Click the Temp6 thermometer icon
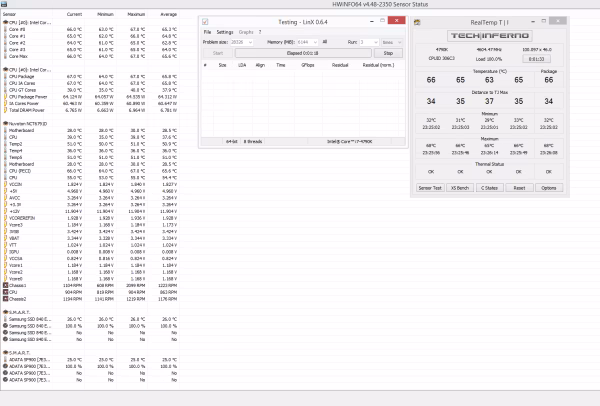This screenshot has width=600, height=406. (x=5, y=157)
